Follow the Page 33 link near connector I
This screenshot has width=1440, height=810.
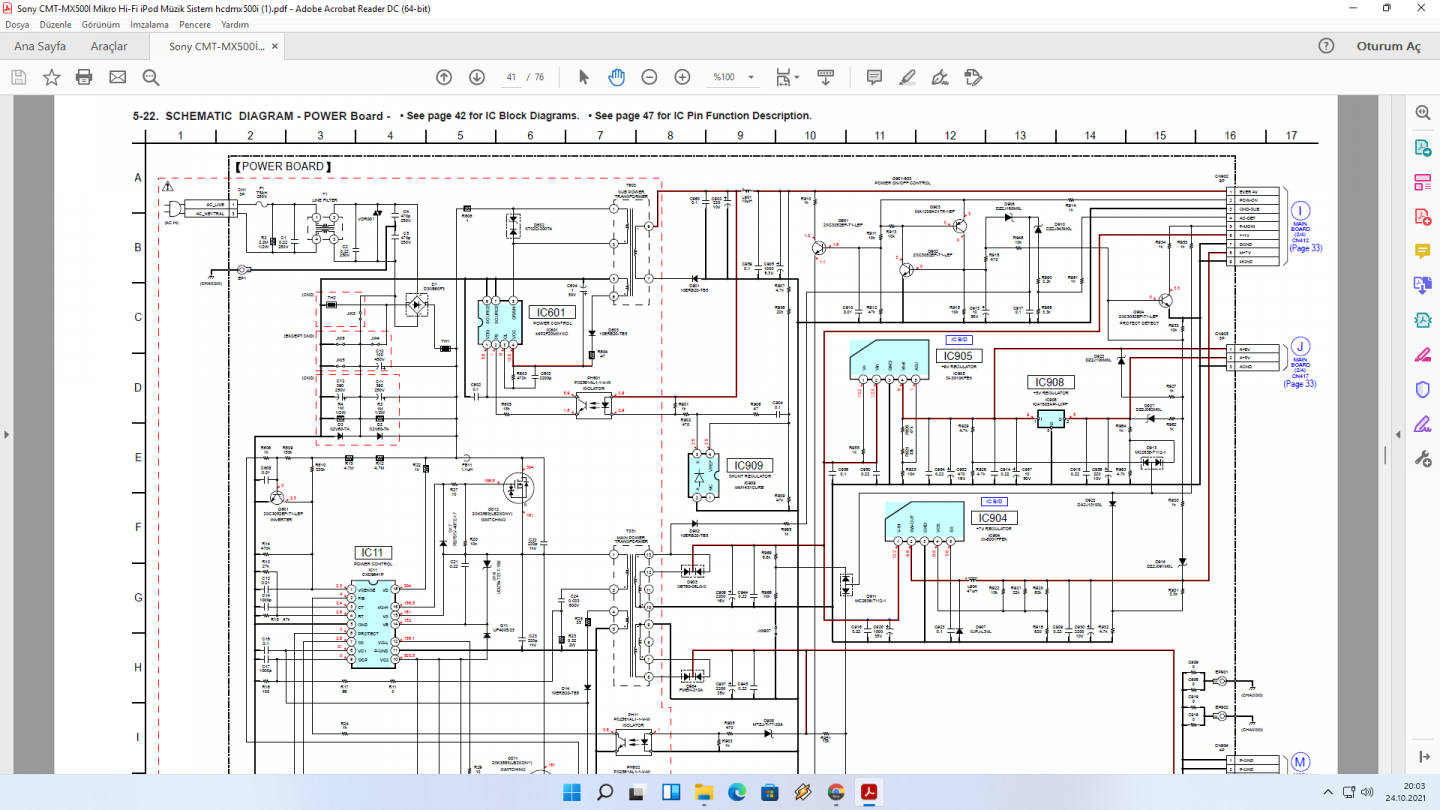click(x=1306, y=248)
